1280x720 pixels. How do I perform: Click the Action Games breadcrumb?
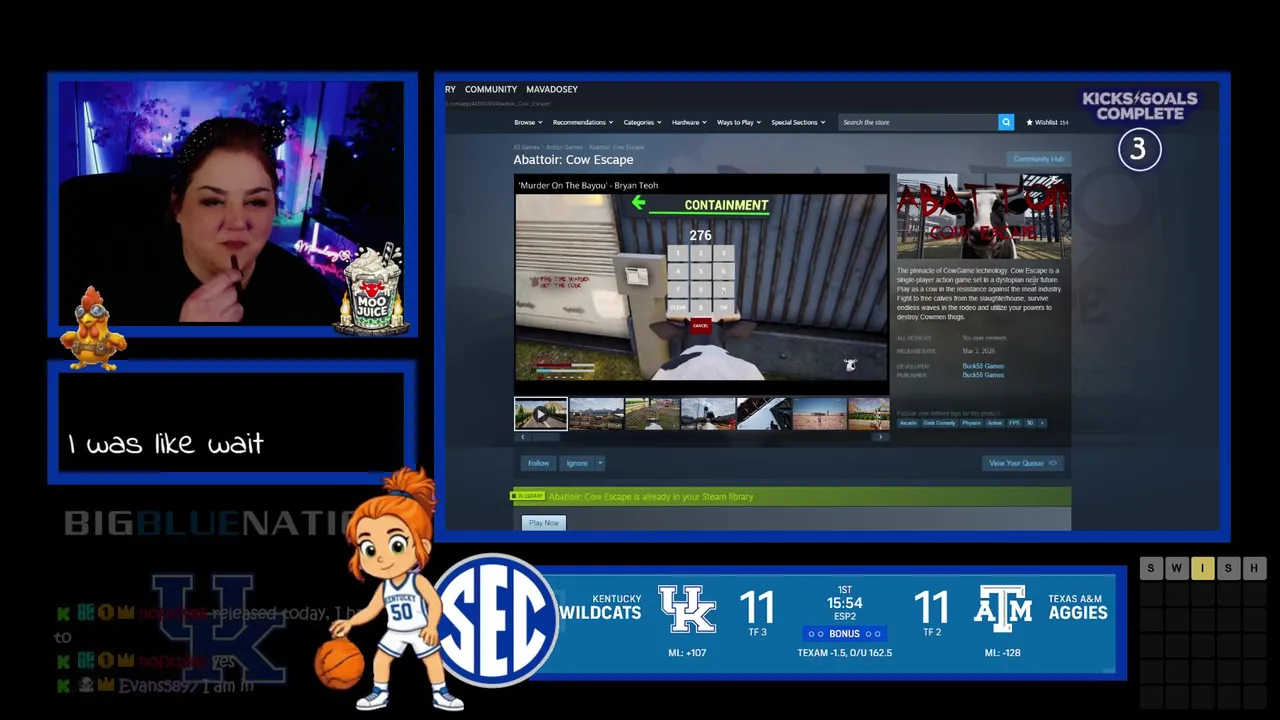click(564, 147)
